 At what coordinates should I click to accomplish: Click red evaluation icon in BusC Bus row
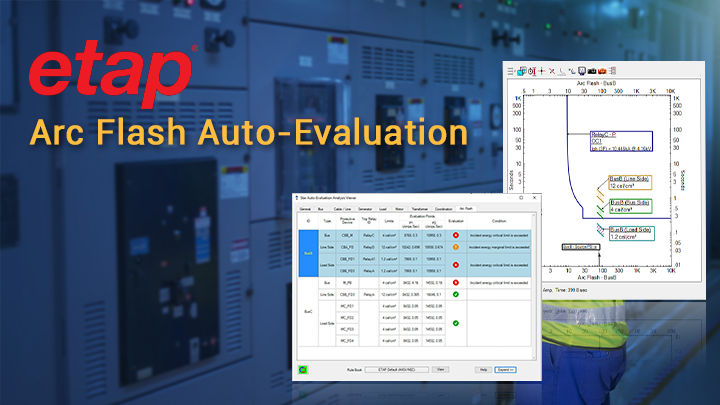point(456,283)
